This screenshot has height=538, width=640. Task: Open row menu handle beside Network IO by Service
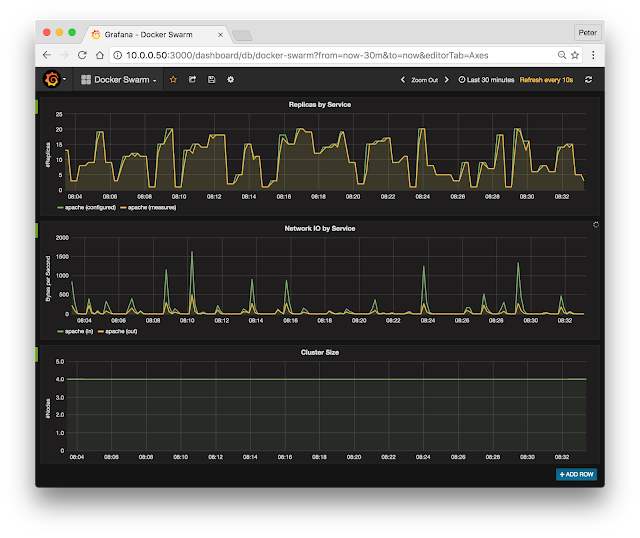pyautogui.click(x=37, y=231)
